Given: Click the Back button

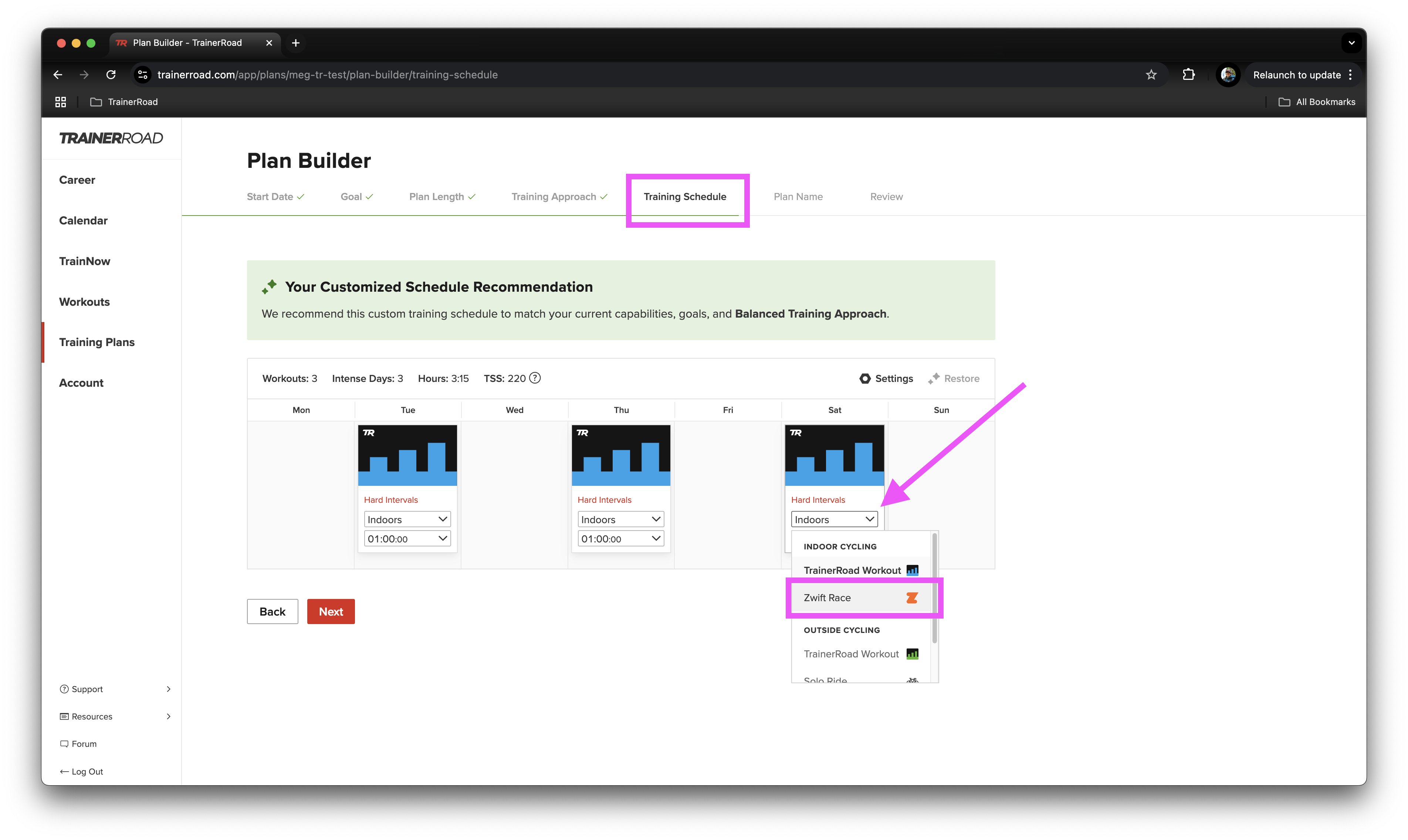Looking at the screenshot, I should pyautogui.click(x=272, y=611).
